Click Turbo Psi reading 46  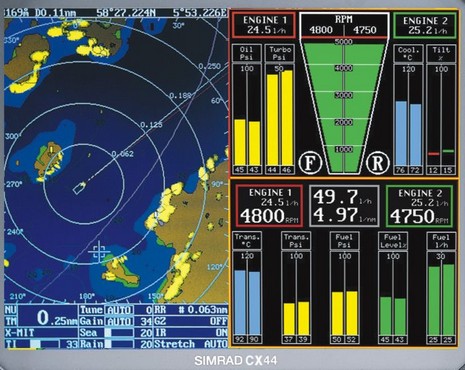[x=287, y=170]
